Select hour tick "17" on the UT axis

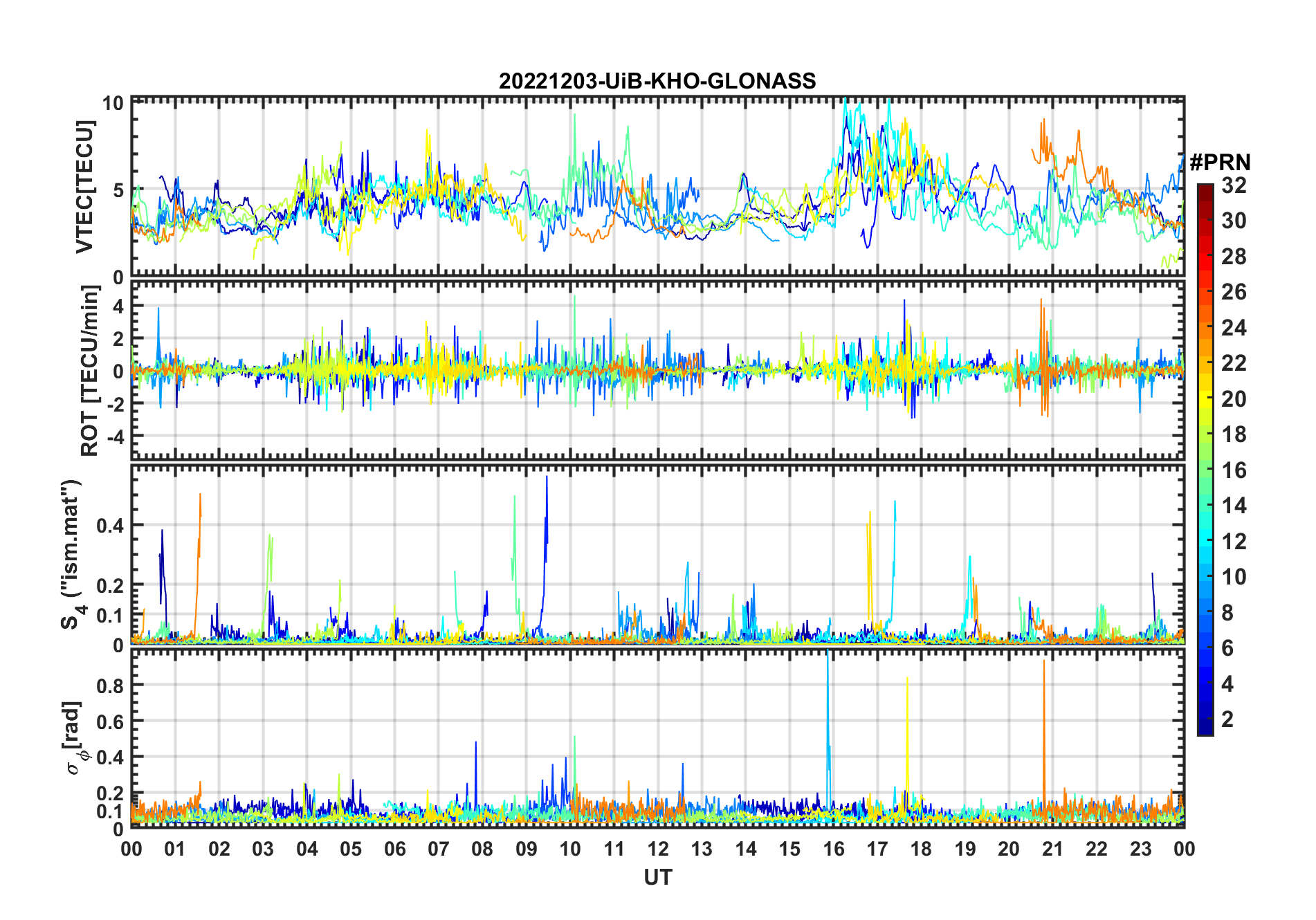point(877,849)
